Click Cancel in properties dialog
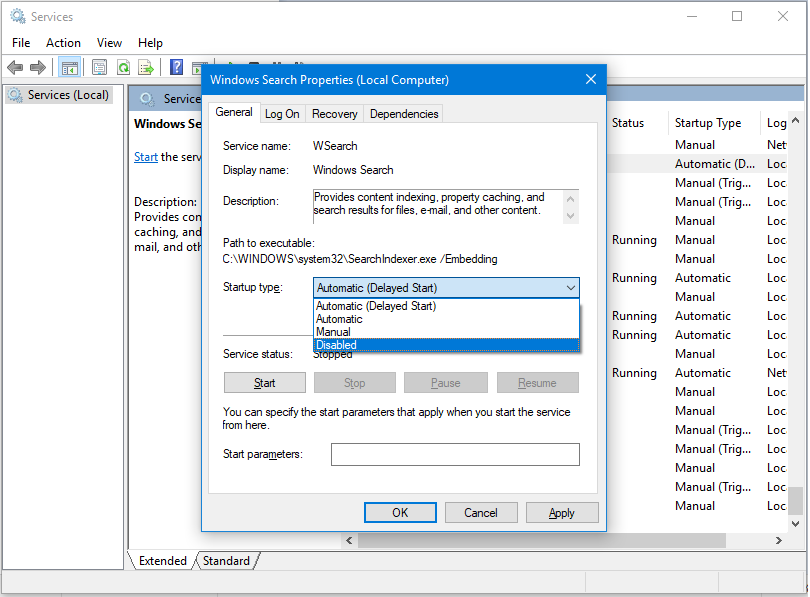Screen dimensions: 810x597 click(x=480, y=512)
